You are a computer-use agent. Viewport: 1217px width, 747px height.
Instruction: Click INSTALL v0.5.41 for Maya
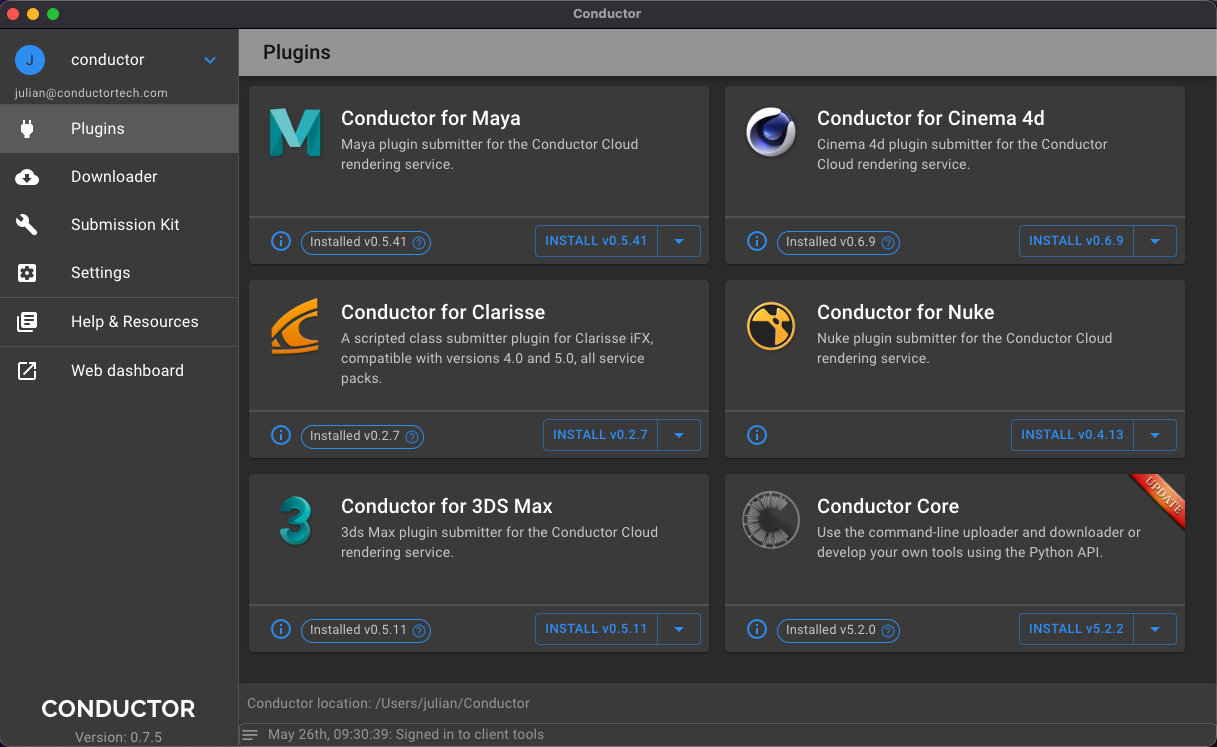tap(596, 240)
